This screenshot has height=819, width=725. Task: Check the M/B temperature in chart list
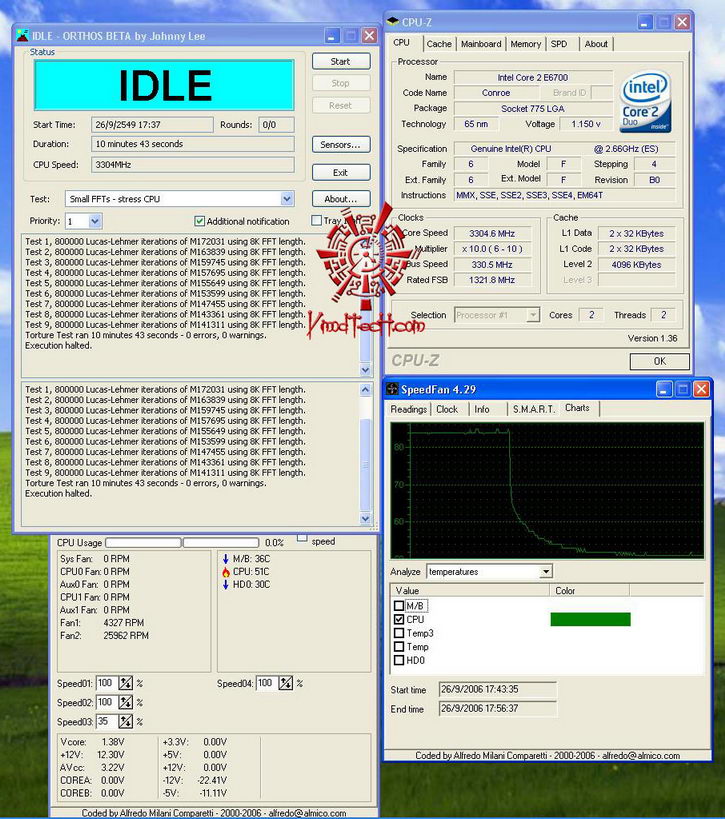point(399,605)
